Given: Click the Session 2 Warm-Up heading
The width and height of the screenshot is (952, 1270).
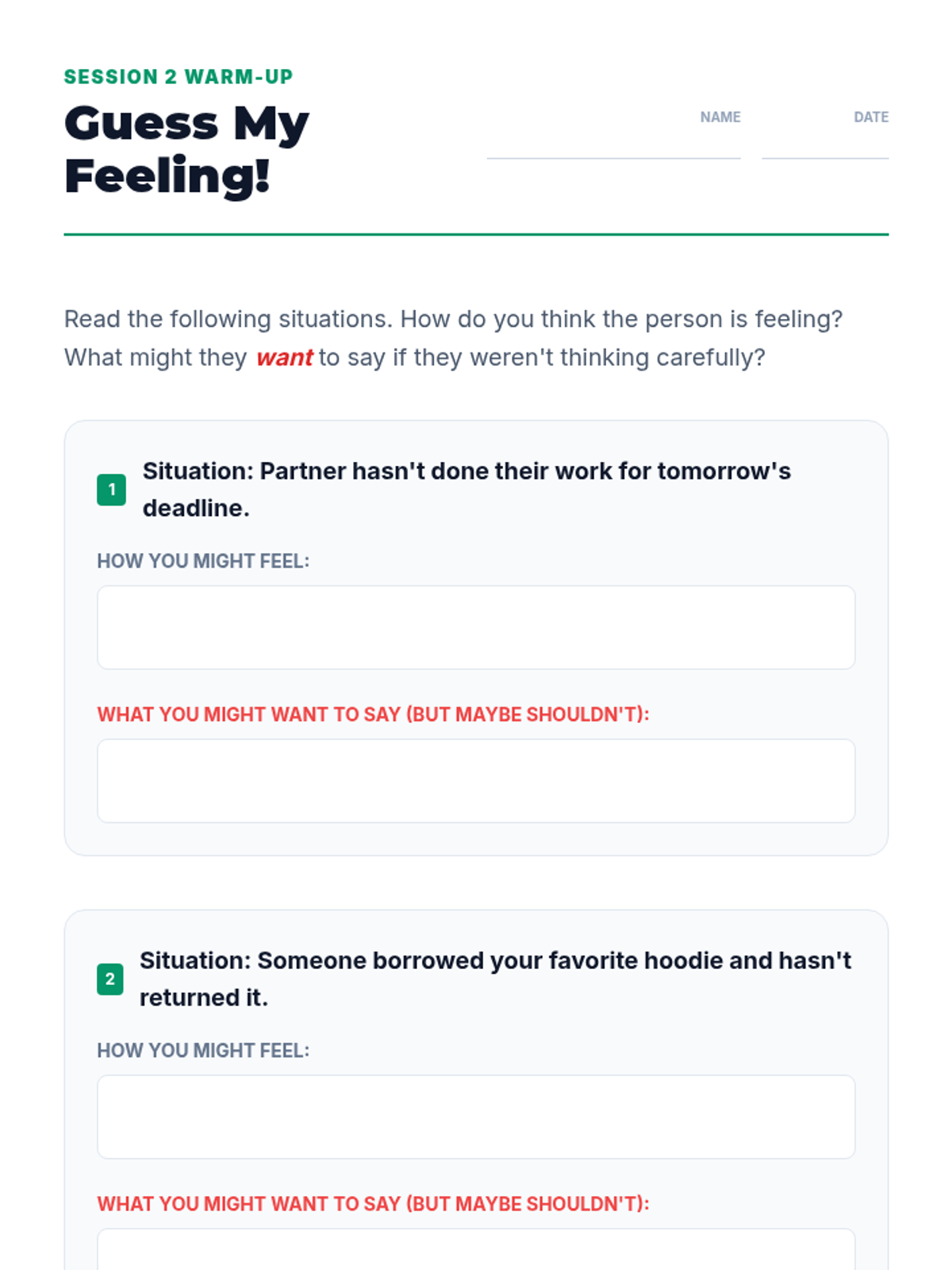Looking at the screenshot, I should coord(178,77).
